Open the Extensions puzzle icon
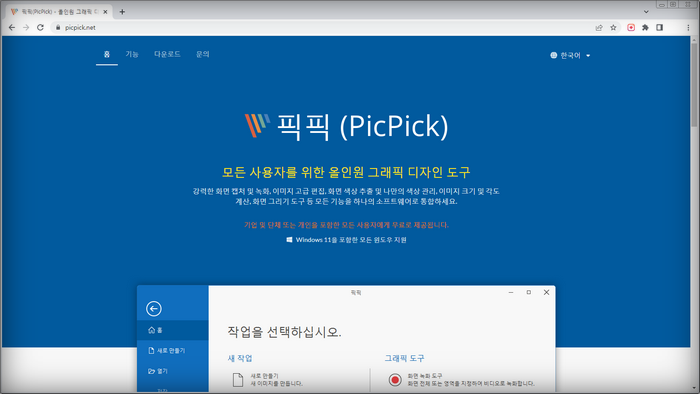The width and height of the screenshot is (700, 394). (645, 28)
